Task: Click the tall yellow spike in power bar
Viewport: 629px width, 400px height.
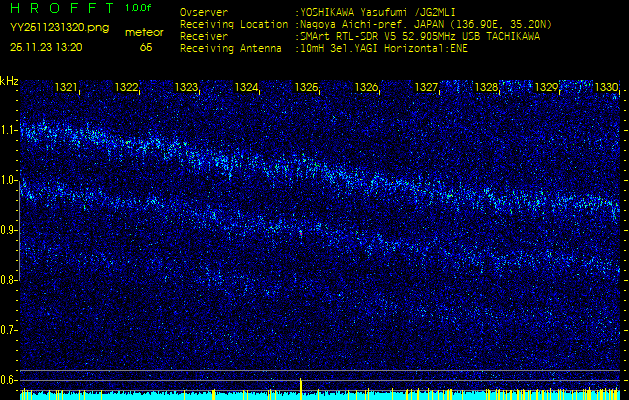Action: point(301,387)
